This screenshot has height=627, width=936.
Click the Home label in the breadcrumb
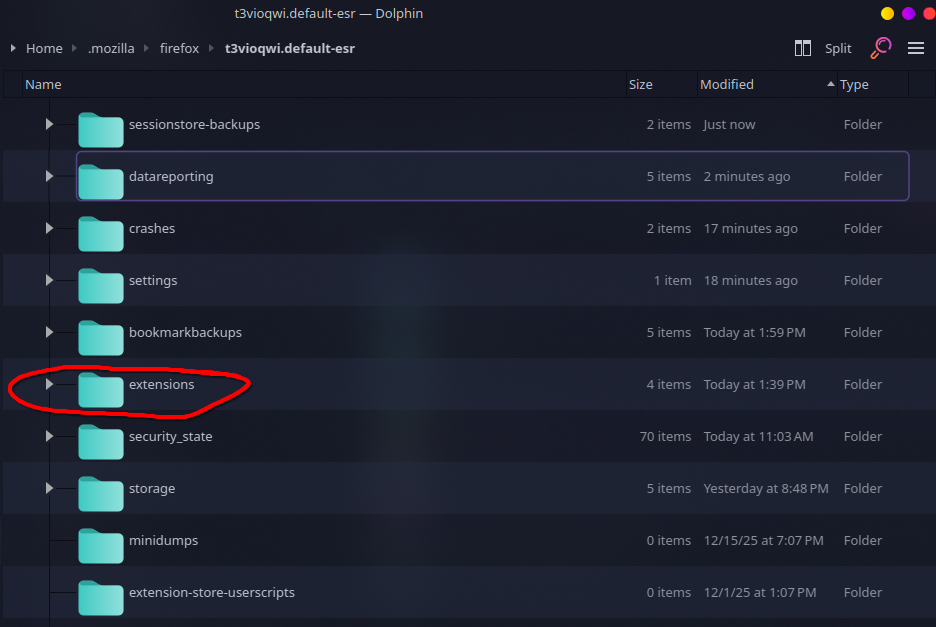click(44, 47)
